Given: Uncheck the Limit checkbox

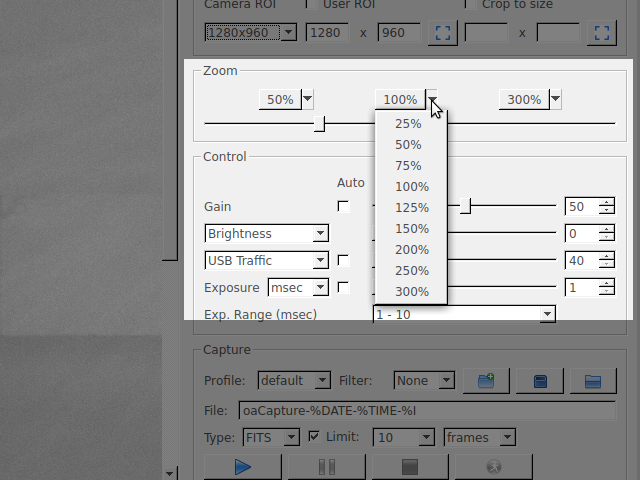Looking at the screenshot, I should tap(314, 437).
